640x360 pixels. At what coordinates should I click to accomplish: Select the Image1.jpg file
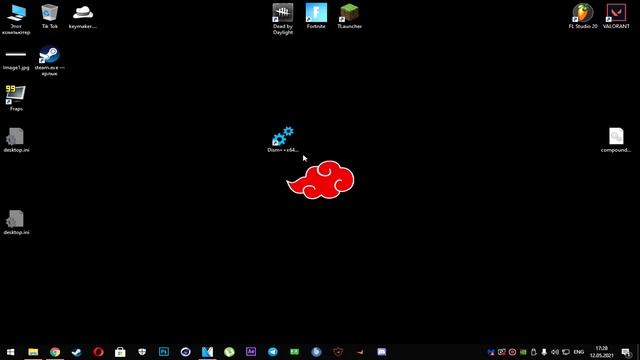16,60
